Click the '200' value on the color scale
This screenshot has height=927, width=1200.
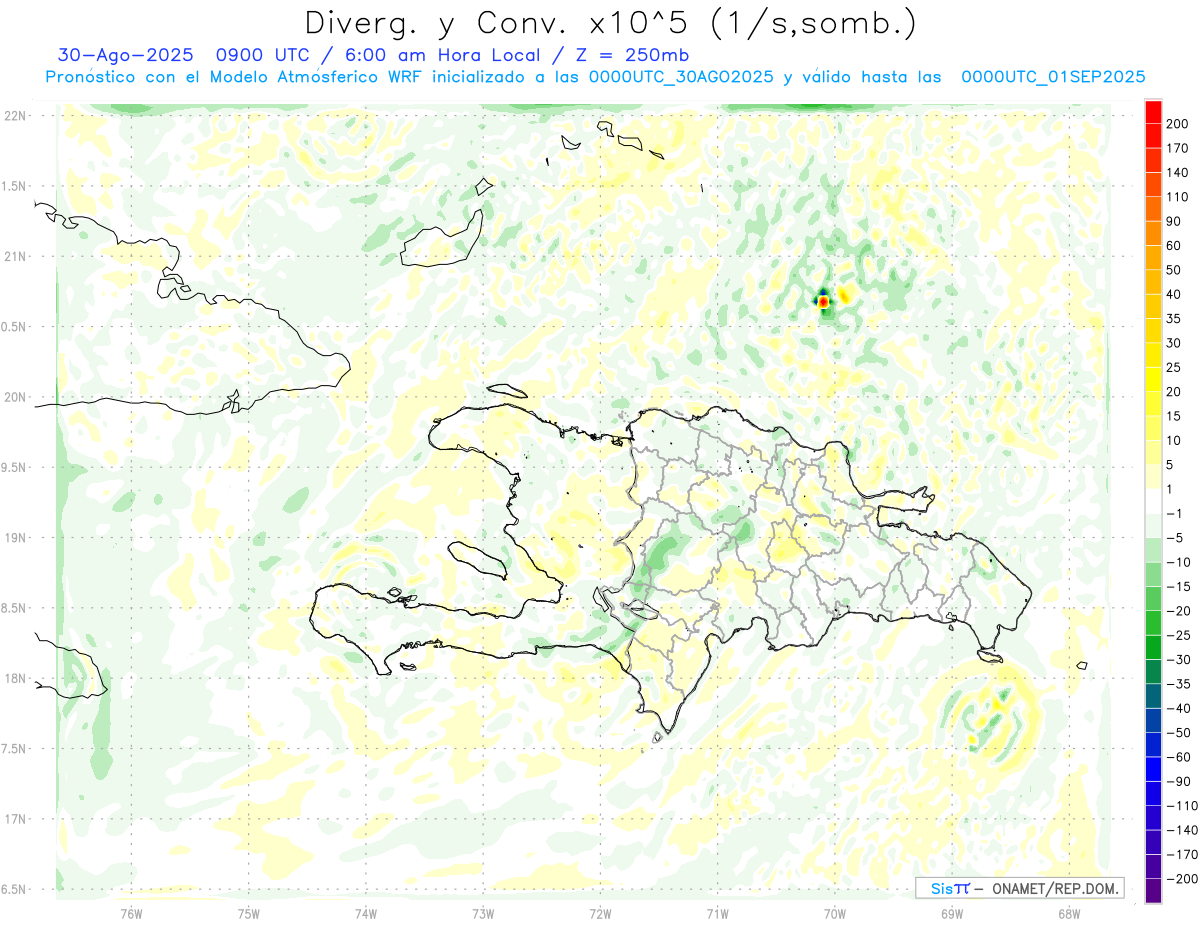(x=1178, y=123)
